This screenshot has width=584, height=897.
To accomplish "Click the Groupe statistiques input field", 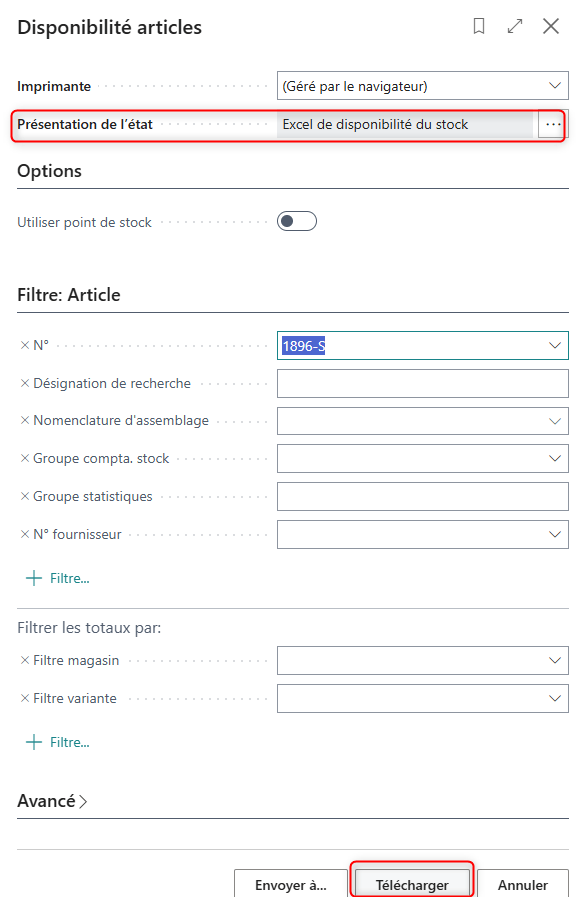I will (x=423, y=497).
